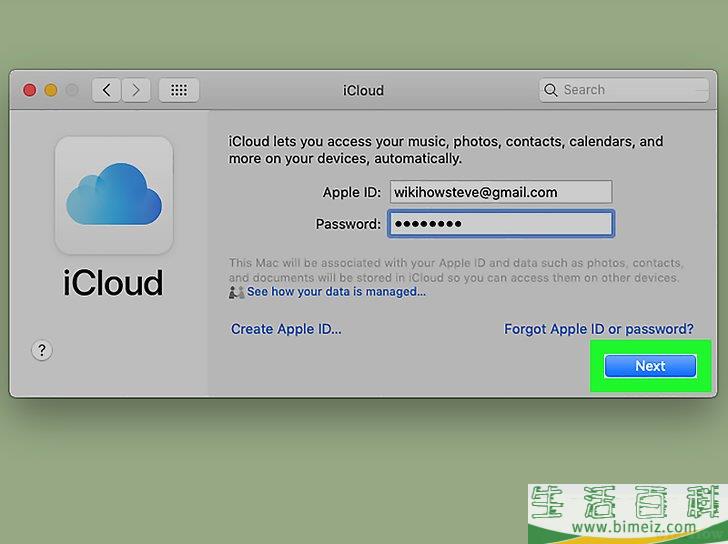This screenshot has height=544, width=728.
Task: Open the help question mark button
Action: [x=42, y=350]
